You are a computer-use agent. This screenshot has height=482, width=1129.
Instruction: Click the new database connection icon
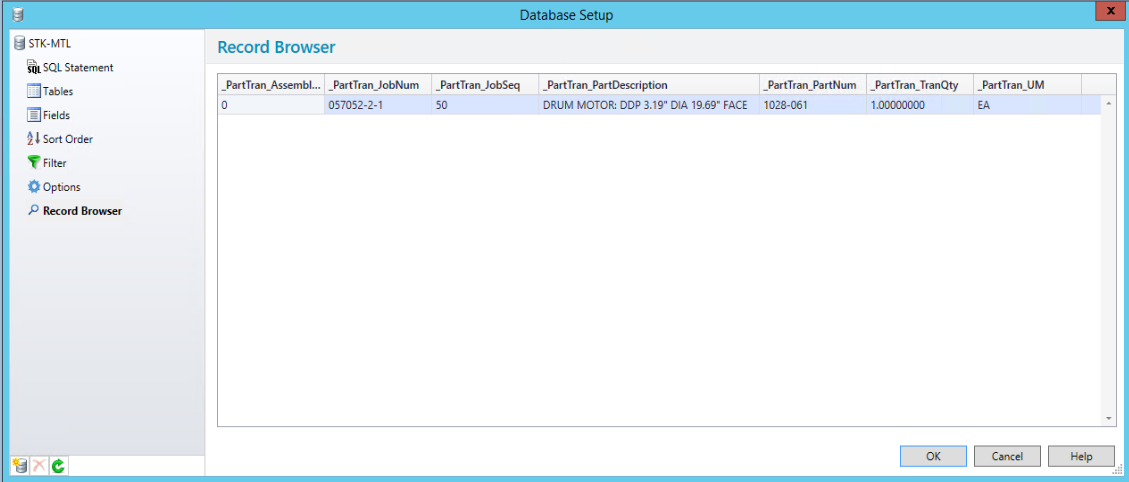[20, 466]
